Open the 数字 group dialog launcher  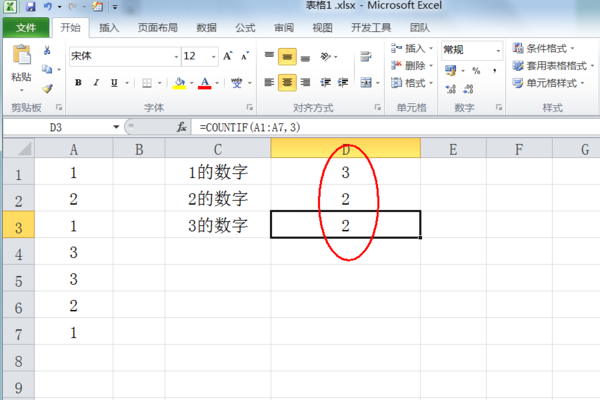pos(499,108)
